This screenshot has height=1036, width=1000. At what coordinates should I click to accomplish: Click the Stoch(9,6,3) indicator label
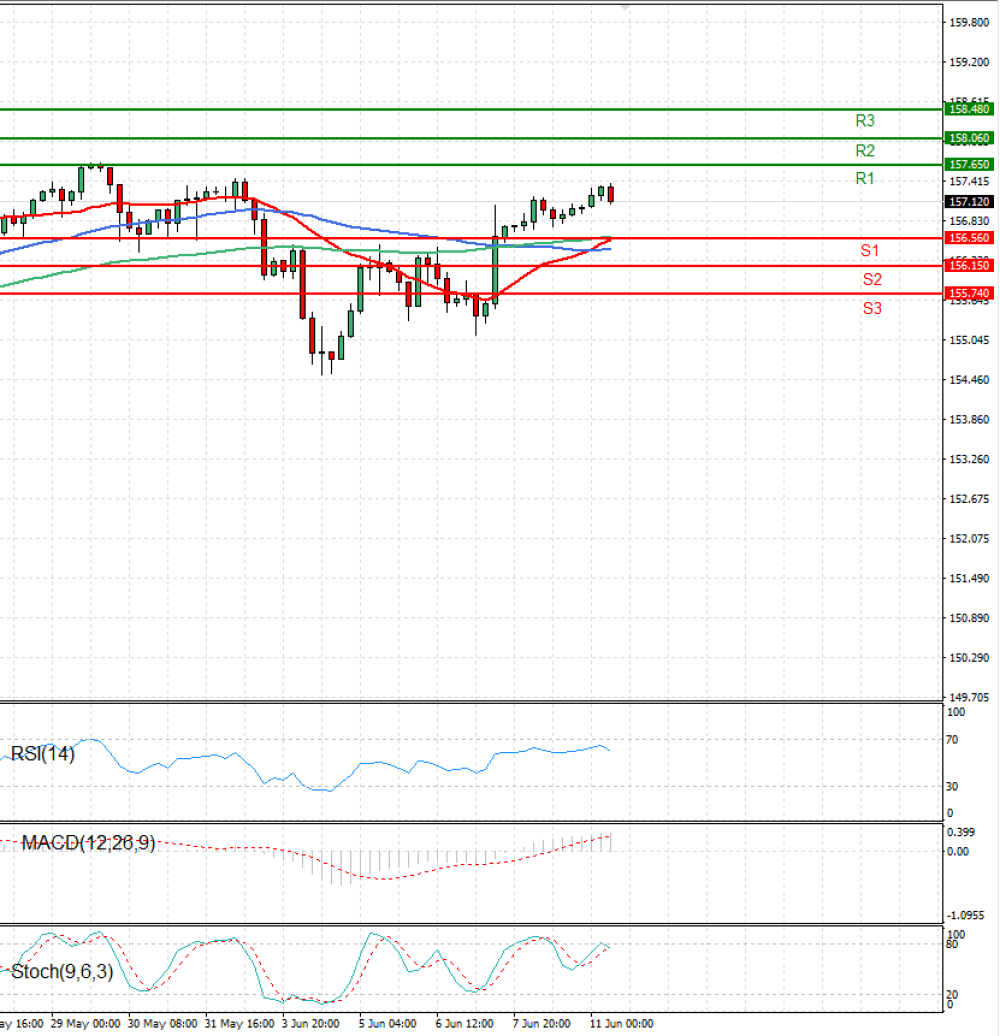tap(62, 972)
